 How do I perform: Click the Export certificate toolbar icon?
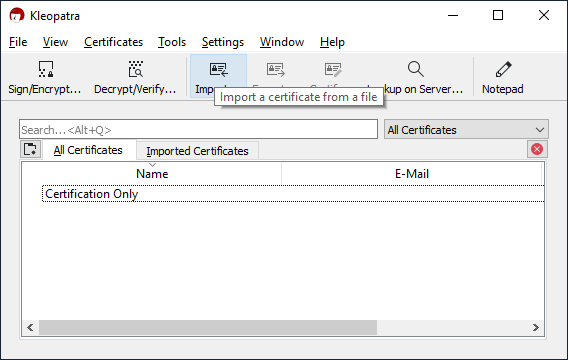click(x=276, y=70)
